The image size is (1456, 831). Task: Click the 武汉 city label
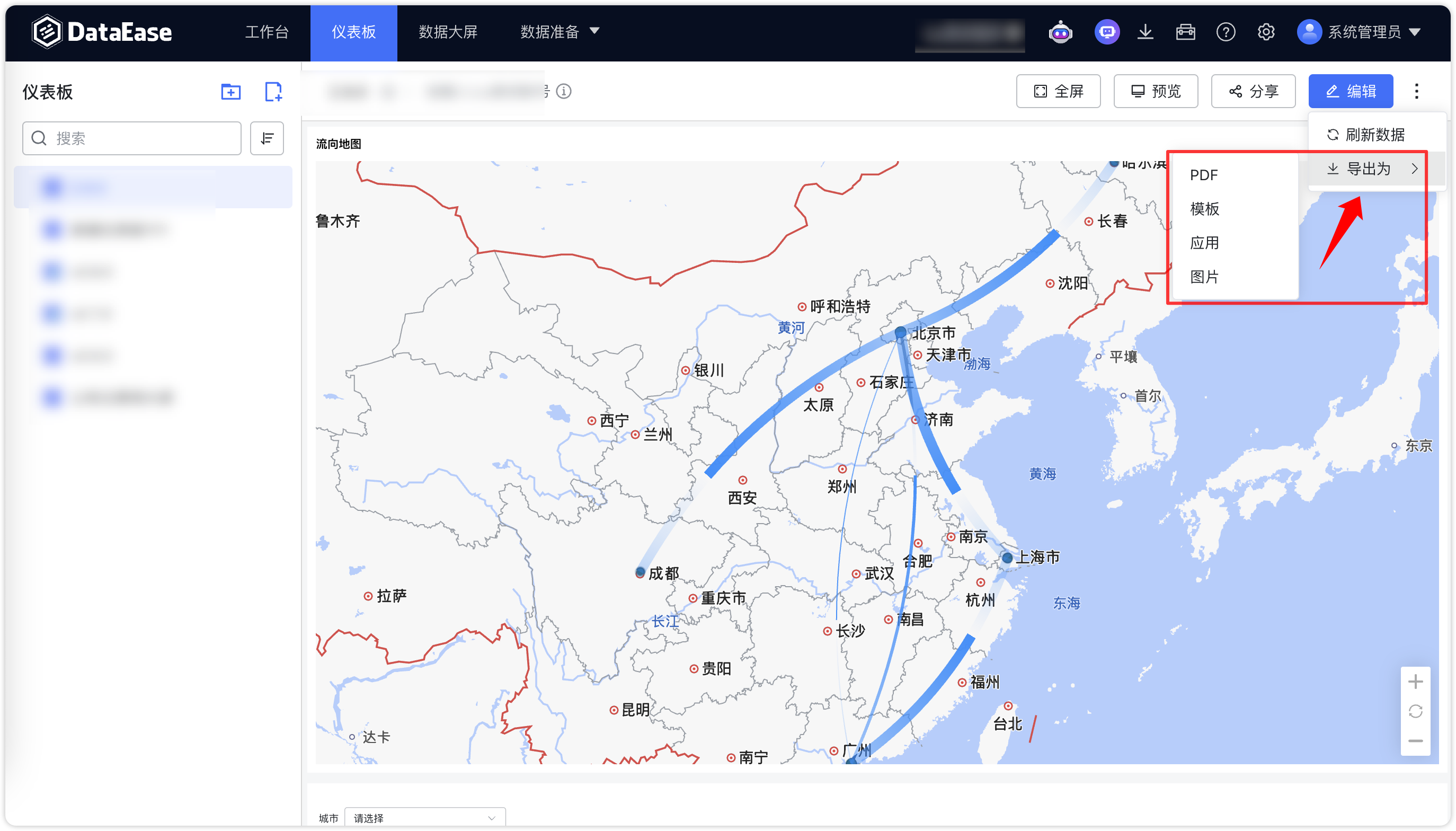[879, 573]
